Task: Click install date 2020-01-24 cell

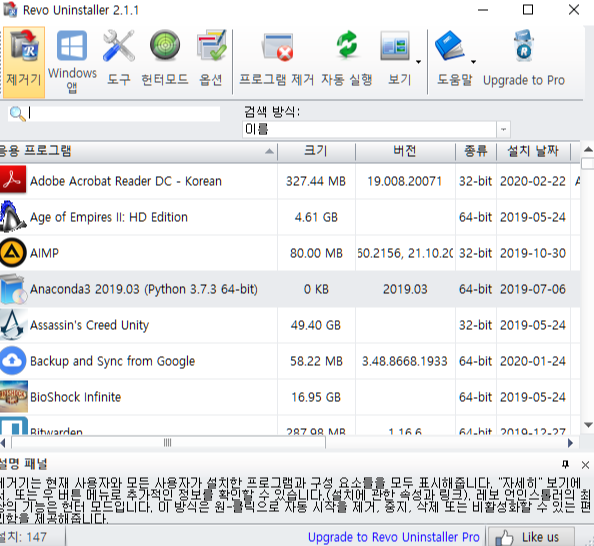Action: pyautogui.click(x=533, y=361)
